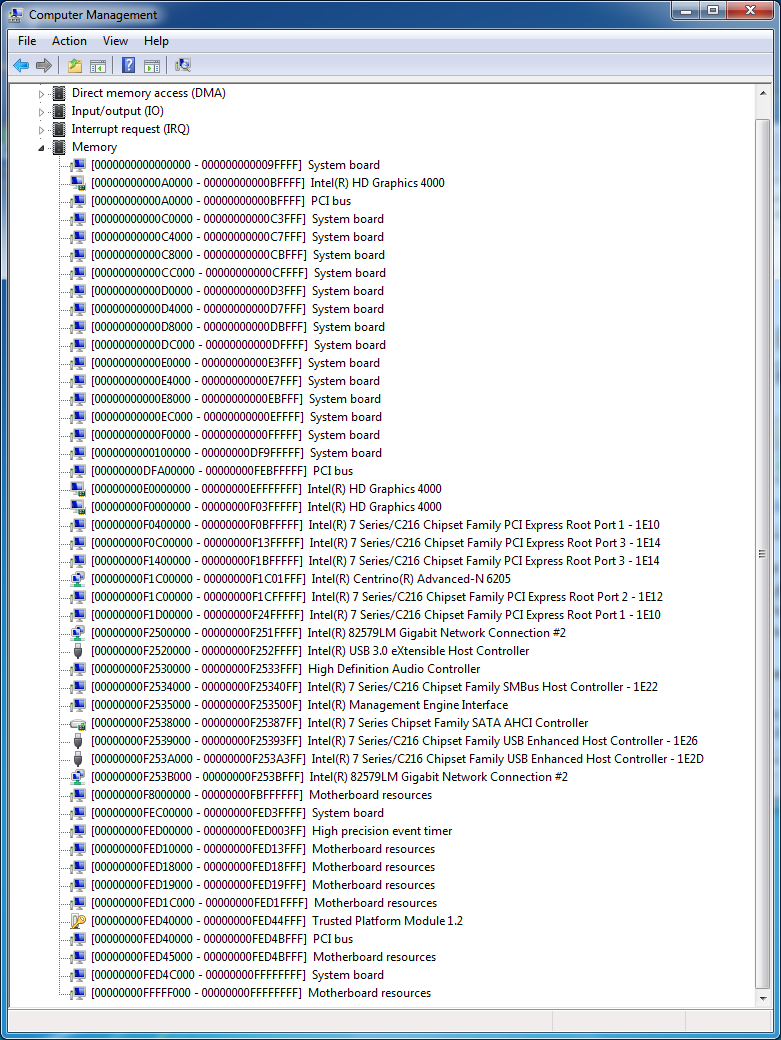
Task: Expand the Input/output (IO) node
Action: pyautogui.click(x=41, y=111)
